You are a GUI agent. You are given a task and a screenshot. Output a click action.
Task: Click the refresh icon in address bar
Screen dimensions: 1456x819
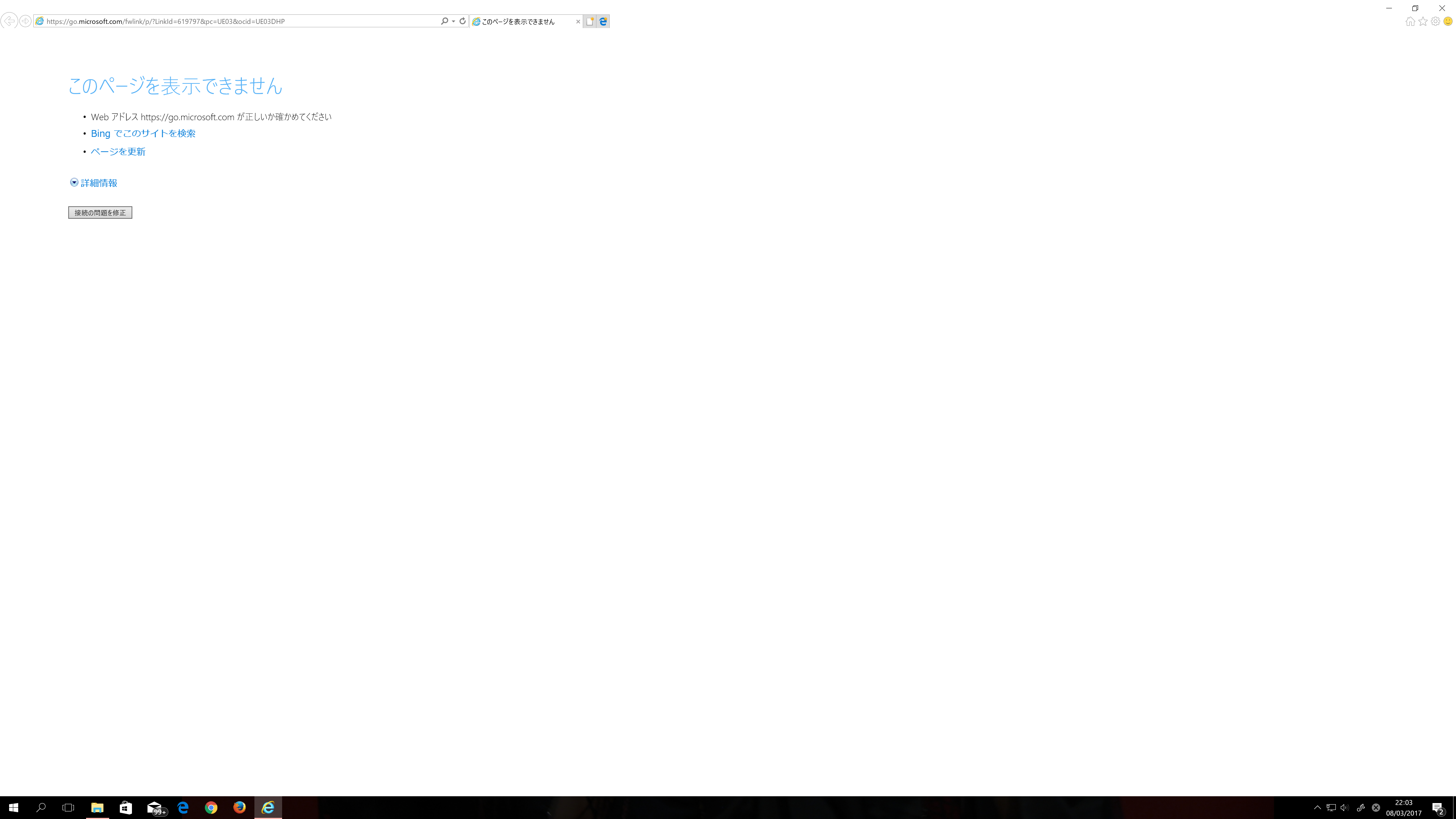click(x=462, y=22)
